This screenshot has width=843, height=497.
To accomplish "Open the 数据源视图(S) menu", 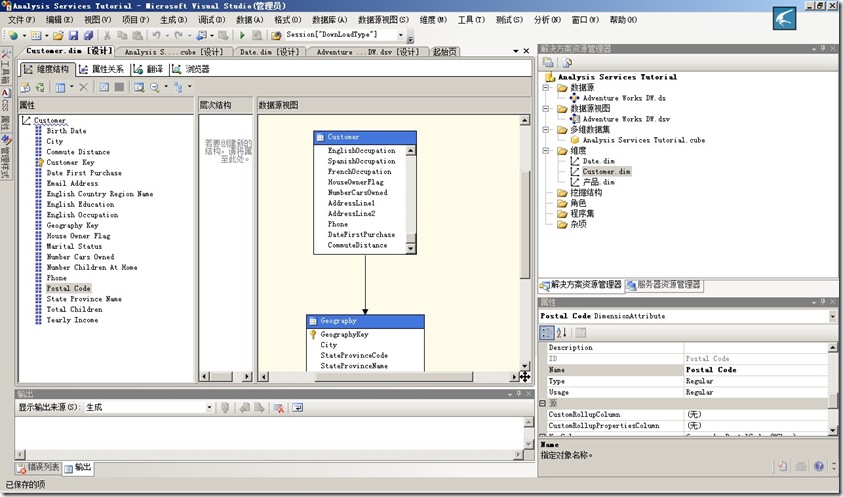I will tap(383, 20).
